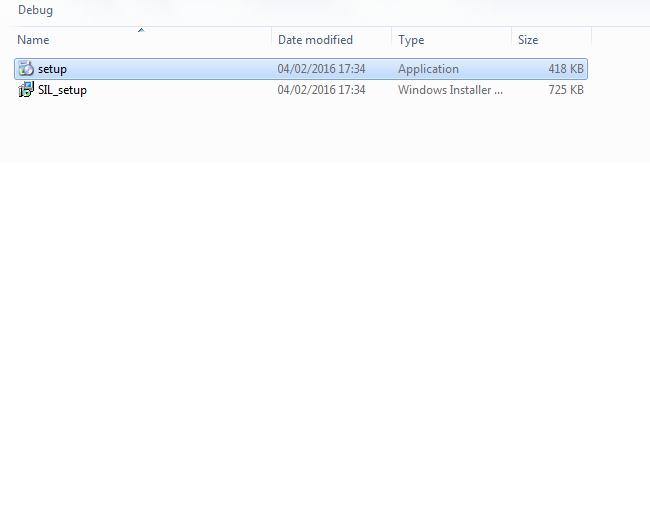650x531 pixels.
Task: Select the setup application icon
Action: click(x=26, y=68)
